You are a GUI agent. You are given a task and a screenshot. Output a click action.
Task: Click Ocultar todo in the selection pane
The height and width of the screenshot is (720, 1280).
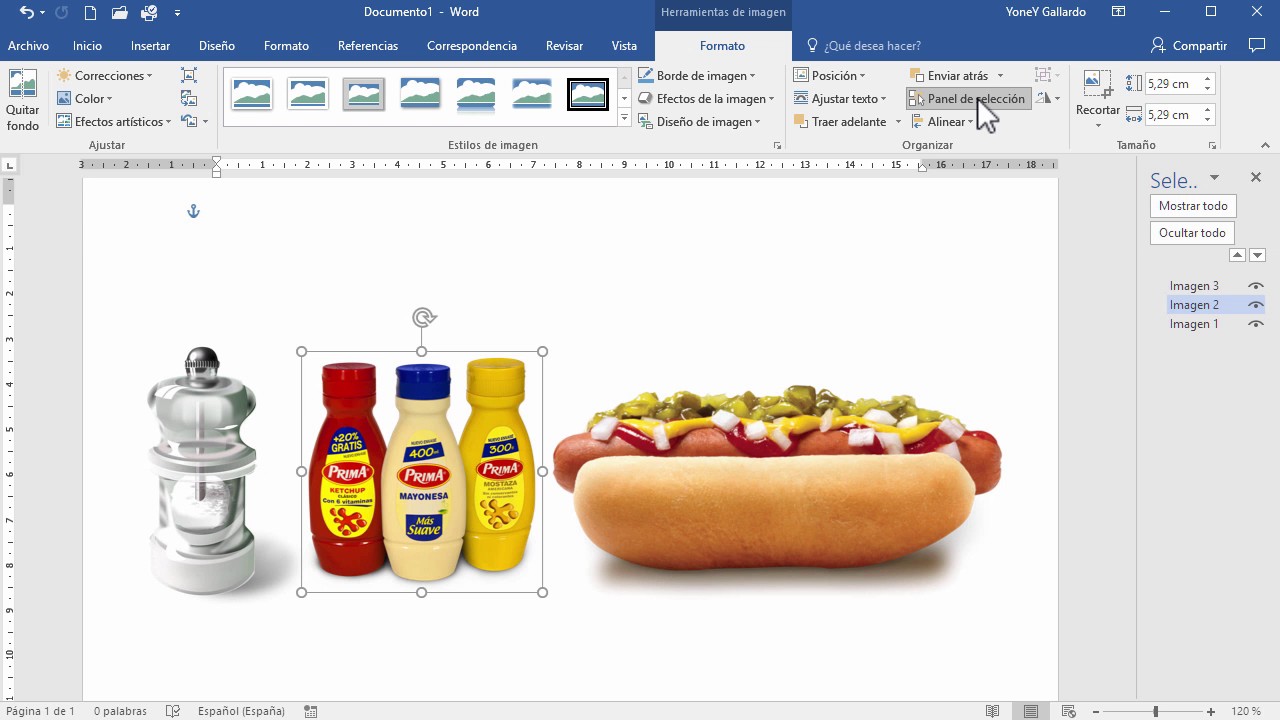pyautogui.click(x=1191, y=232)
